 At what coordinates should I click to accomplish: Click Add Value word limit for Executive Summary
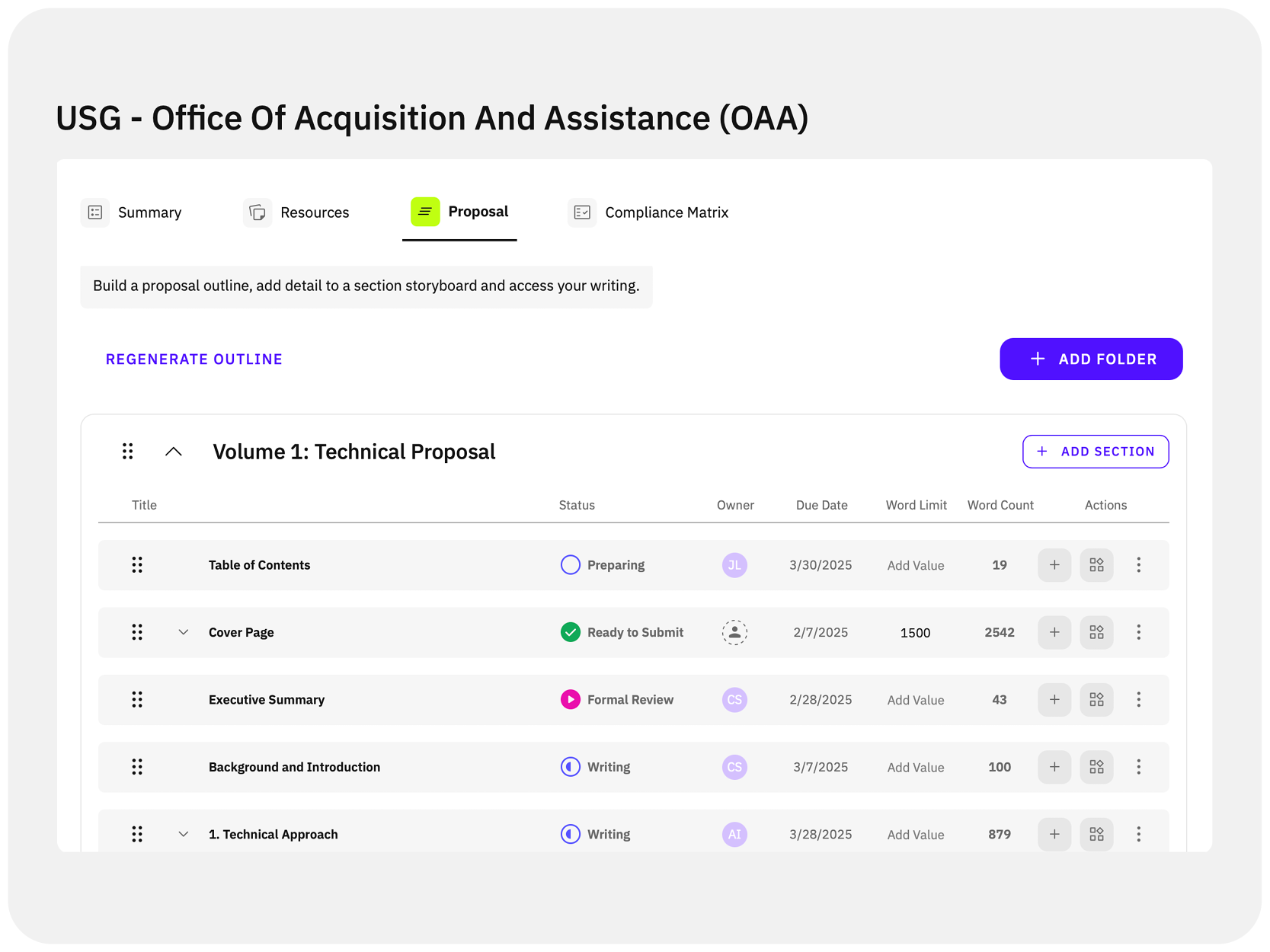916,700
